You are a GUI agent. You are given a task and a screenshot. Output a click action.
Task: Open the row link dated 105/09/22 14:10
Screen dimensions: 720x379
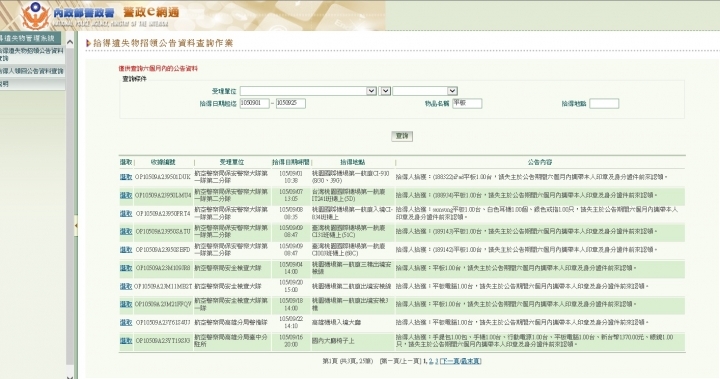126,322
